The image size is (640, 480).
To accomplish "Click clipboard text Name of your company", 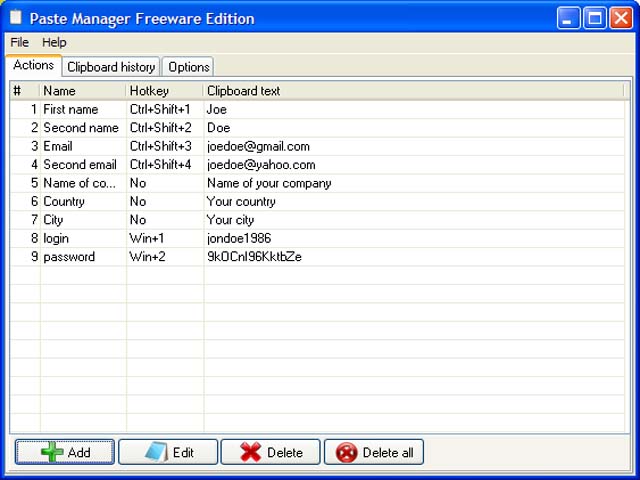I will tap(269, 183).
